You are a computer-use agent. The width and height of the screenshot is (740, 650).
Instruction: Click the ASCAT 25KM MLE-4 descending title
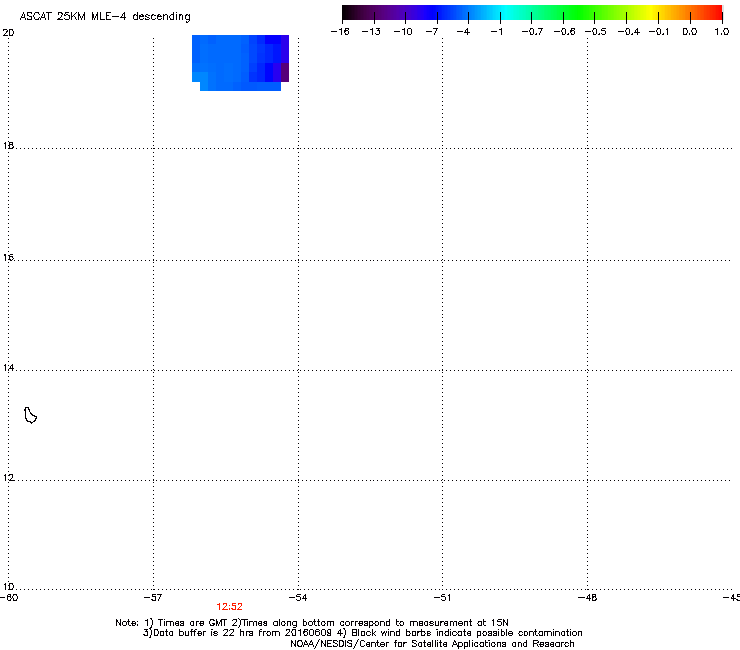pos(105,17)
